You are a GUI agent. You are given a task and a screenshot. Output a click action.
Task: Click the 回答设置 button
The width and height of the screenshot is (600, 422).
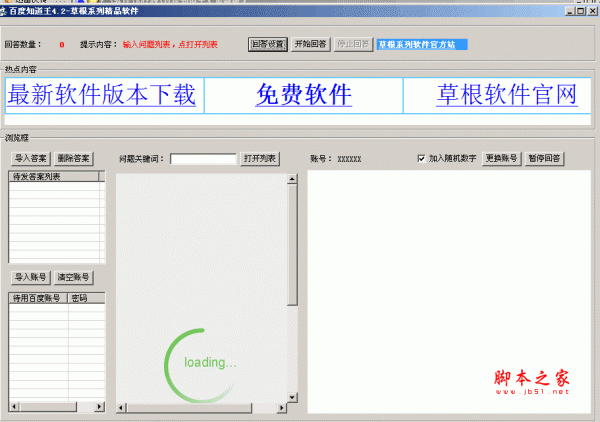(267, 44)
